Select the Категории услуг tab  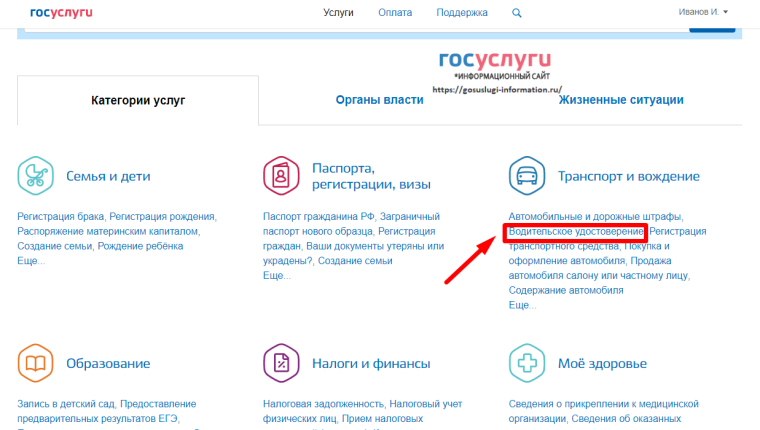[x=138, y=100]
